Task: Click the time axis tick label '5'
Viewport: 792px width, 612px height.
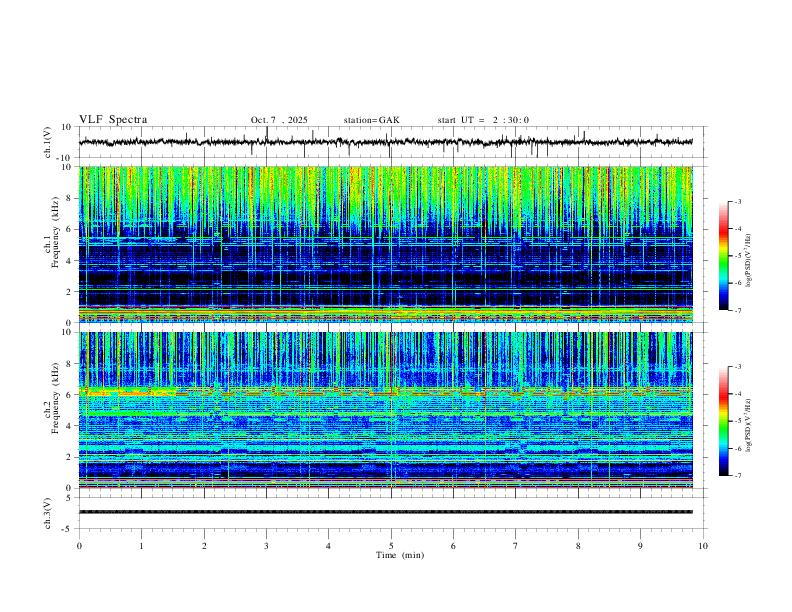Action: (391, 546)
